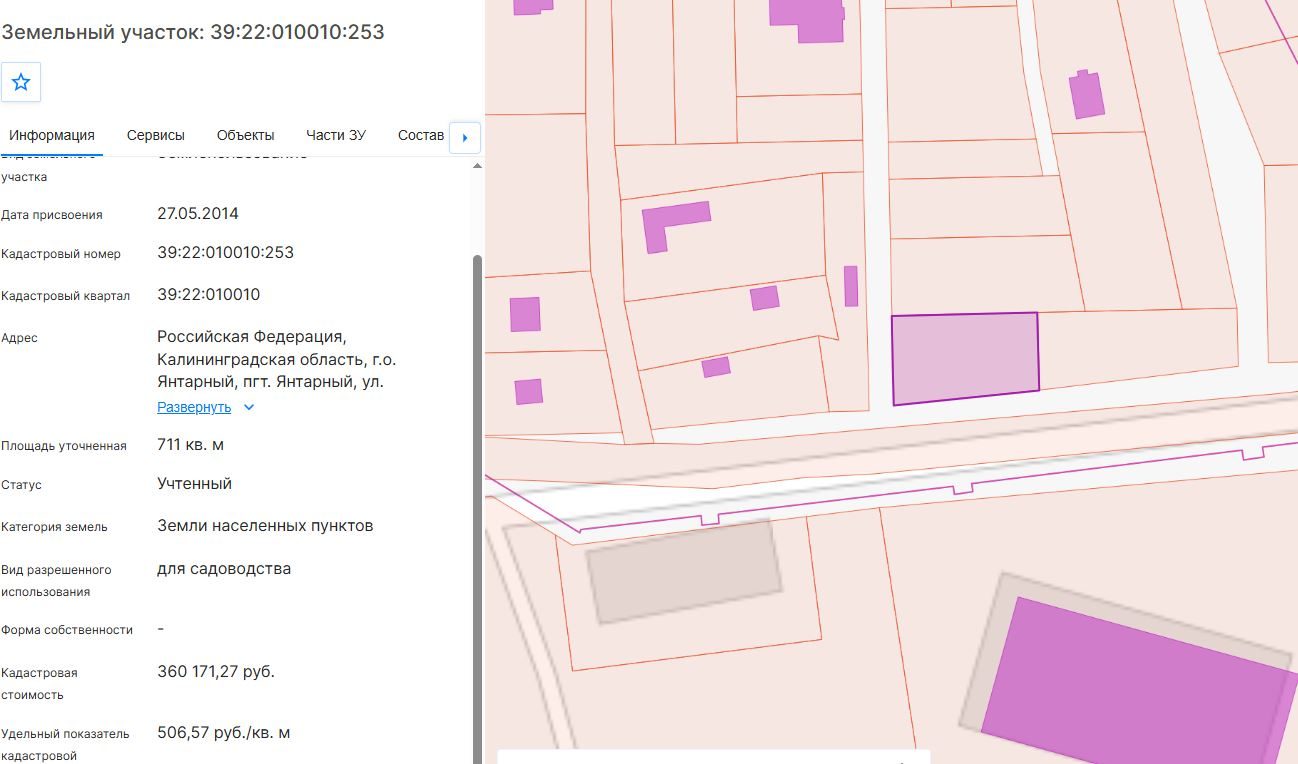Switch to the Объекты tab
The image size is (1298, 764).
[x=245, y=135]
